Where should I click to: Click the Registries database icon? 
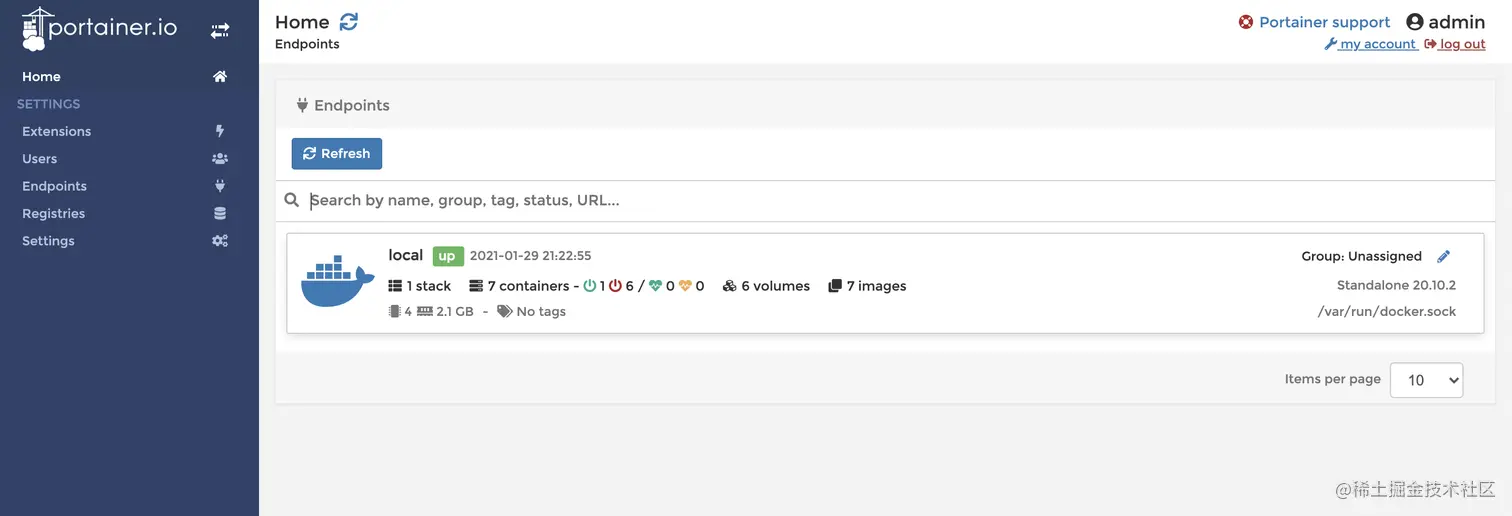coord(220,213)
